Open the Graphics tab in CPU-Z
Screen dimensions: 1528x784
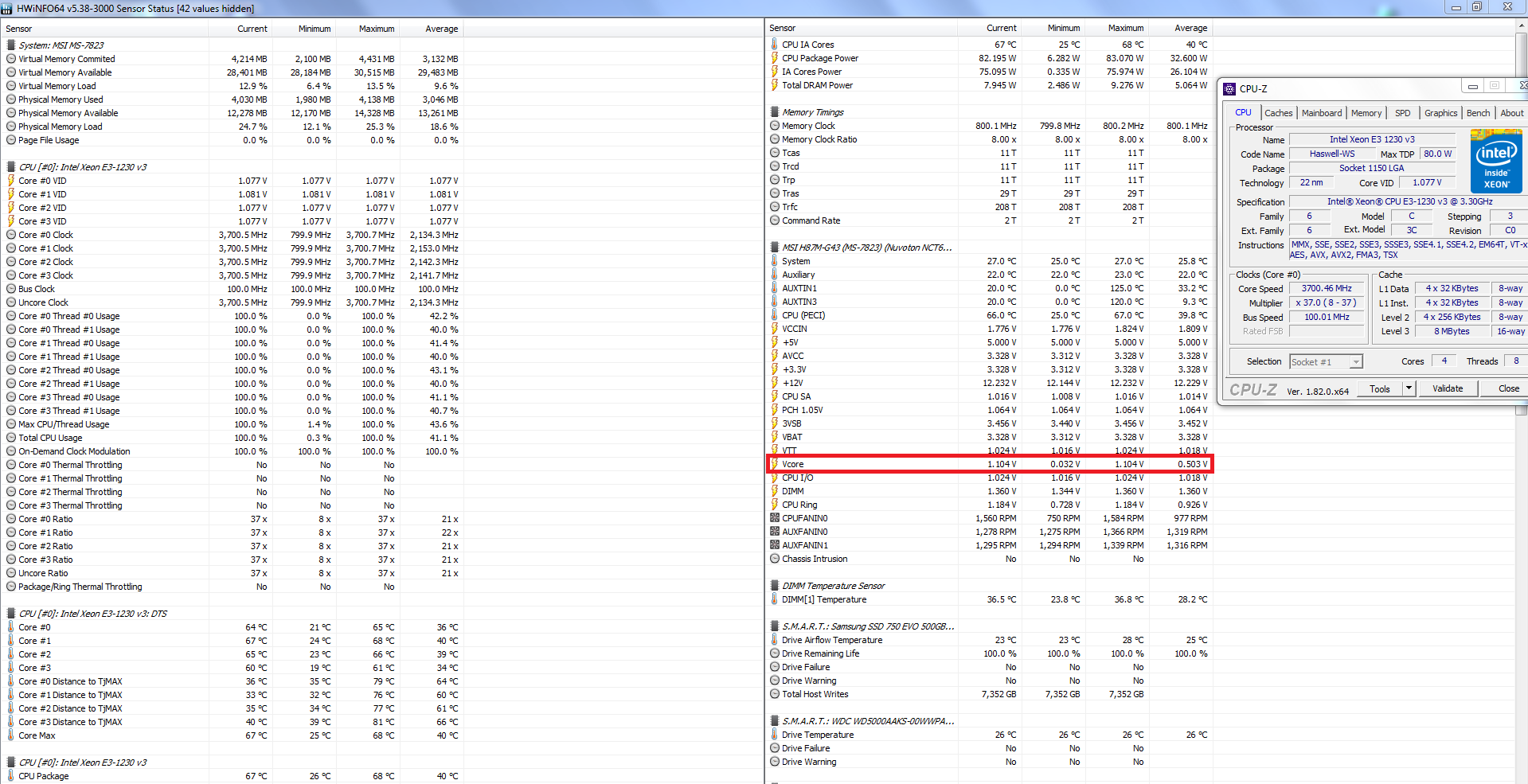[x=1441, y=113]
